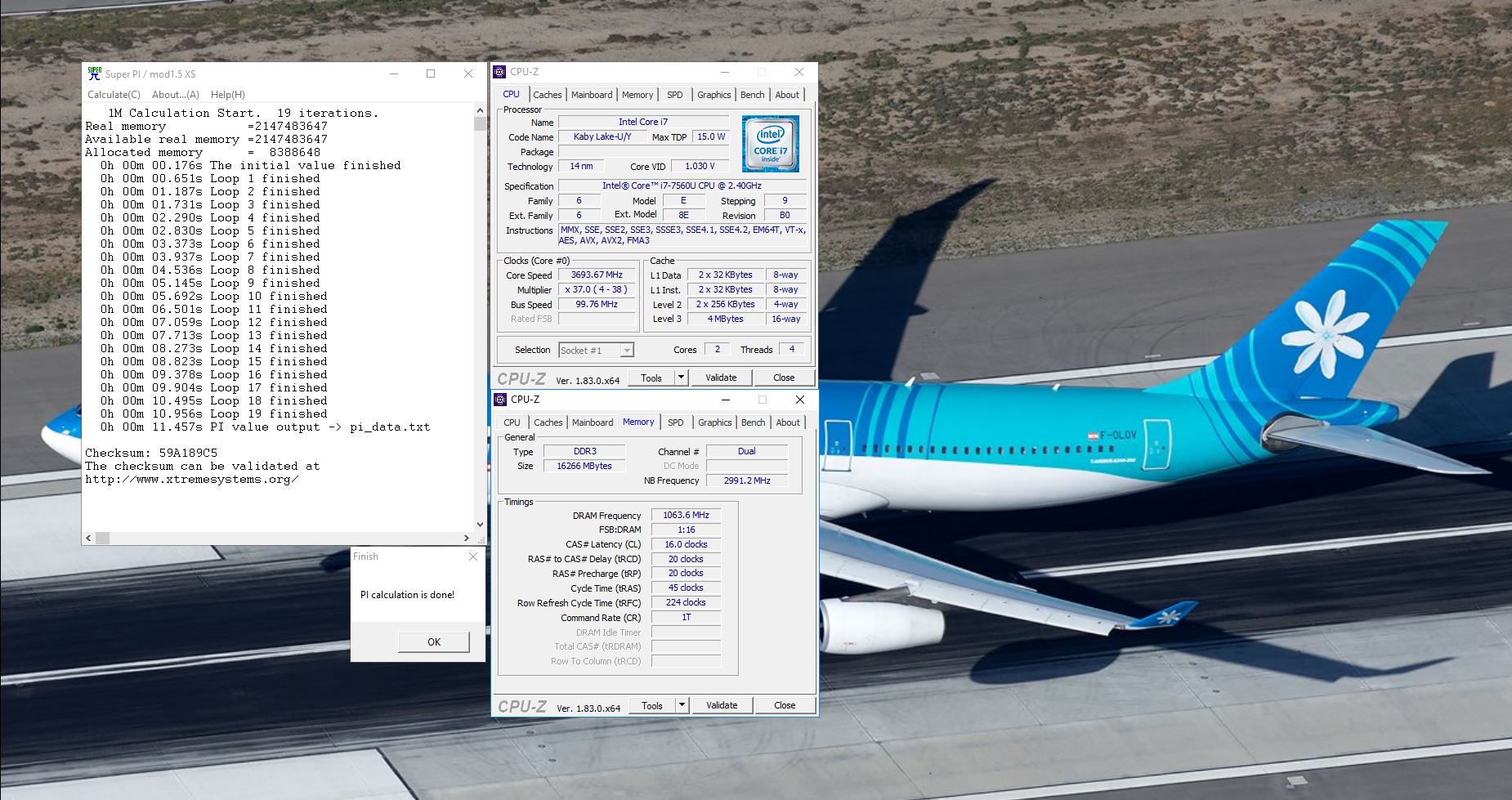Click Super PI horizontal scroll left arrow
This screenshot has height=800, width=1512.
[x=89, y=538]
